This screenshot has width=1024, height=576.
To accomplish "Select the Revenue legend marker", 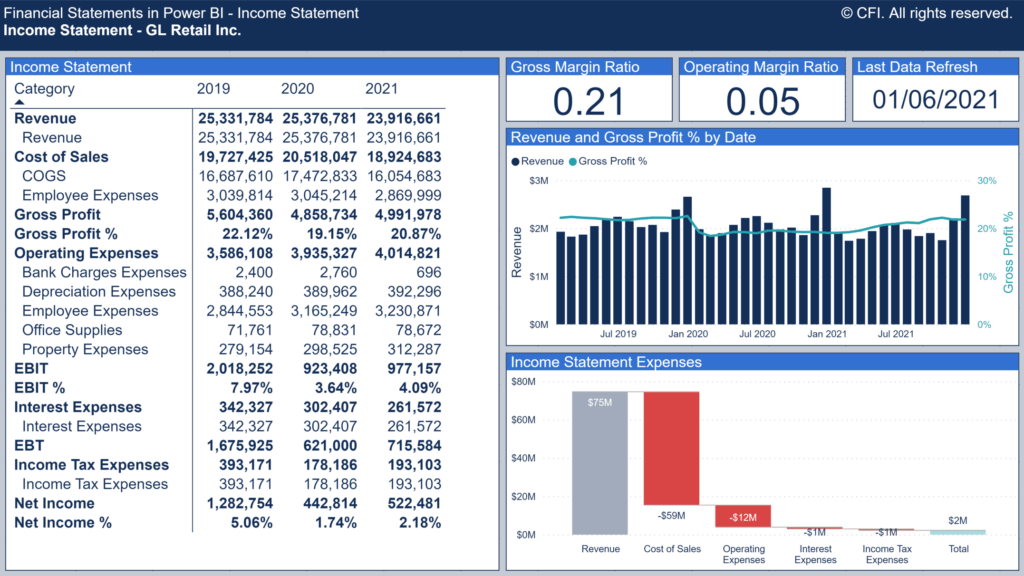I will pyautogui.click(x=518, y=160).
